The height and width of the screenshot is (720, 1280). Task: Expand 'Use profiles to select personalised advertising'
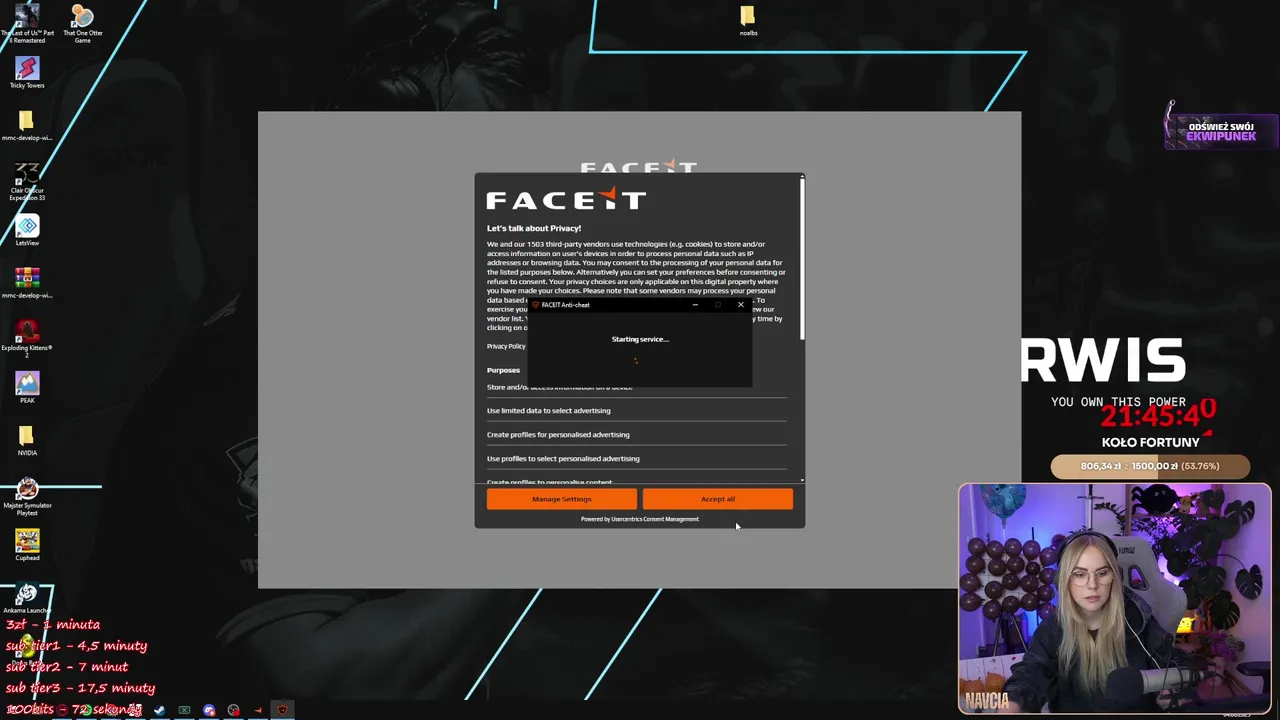point(637,458)
